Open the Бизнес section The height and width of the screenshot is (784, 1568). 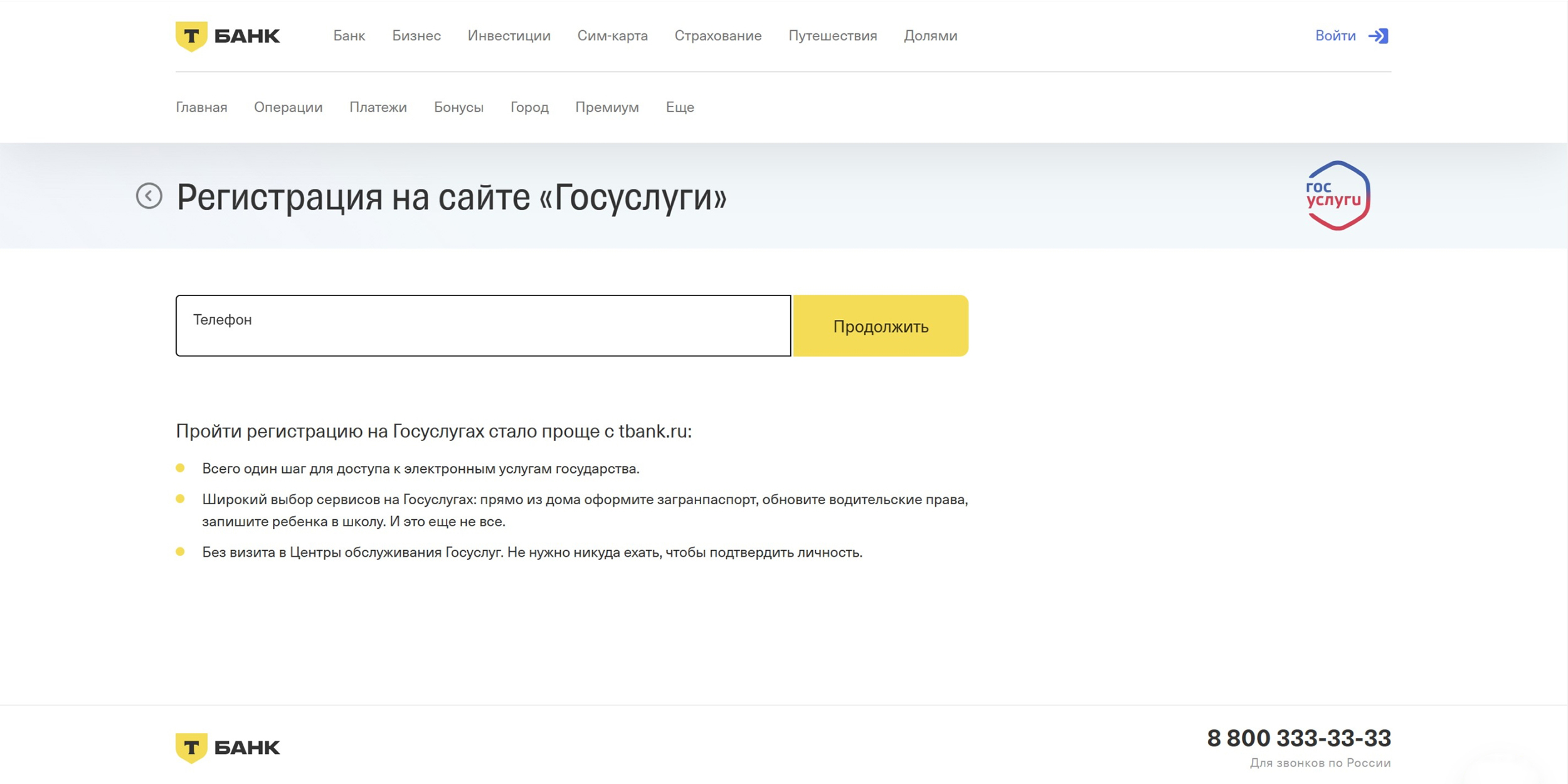point(416,36)
